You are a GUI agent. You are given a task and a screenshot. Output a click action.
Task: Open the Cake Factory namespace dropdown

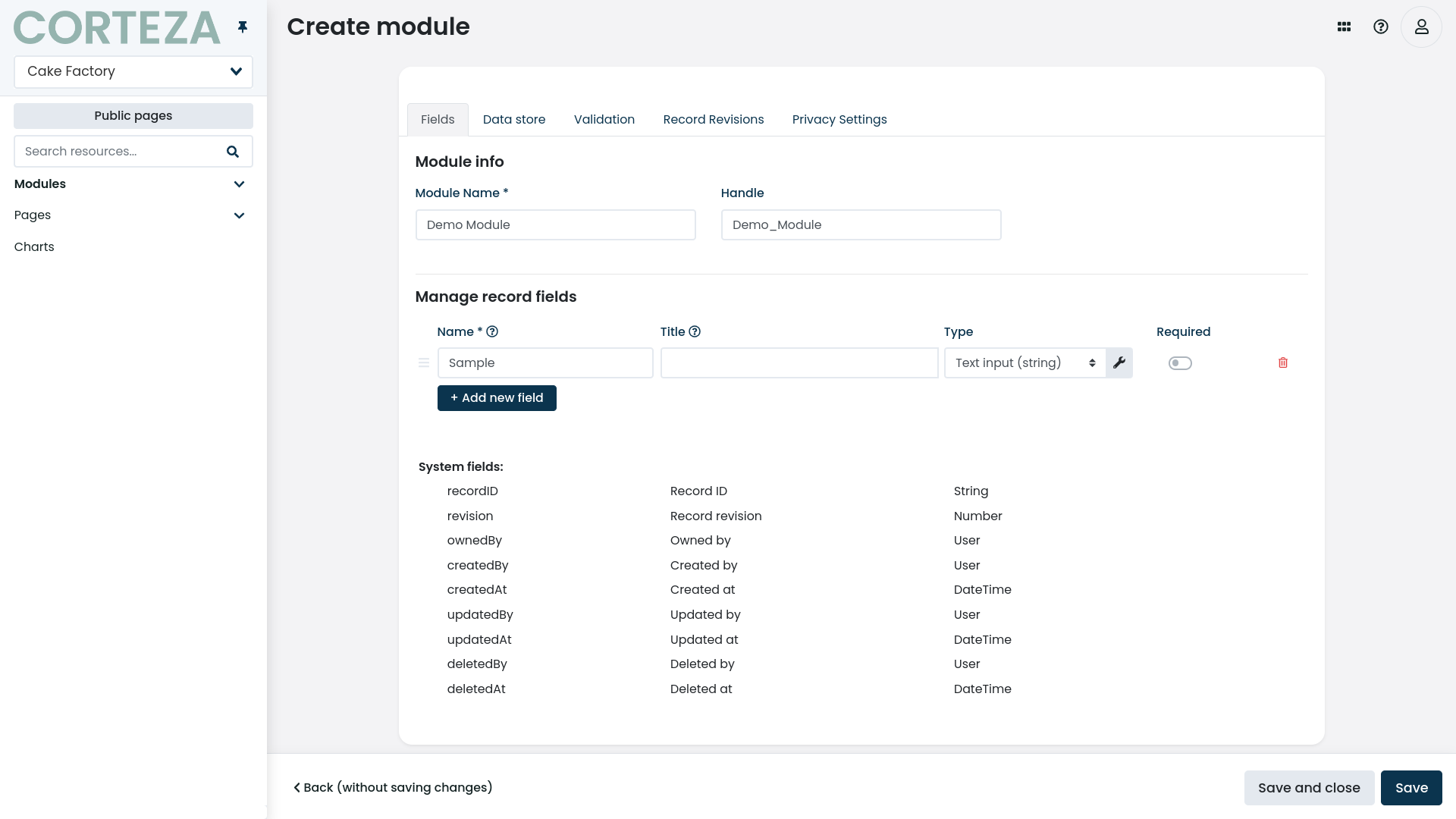click(x=133, y=71)
